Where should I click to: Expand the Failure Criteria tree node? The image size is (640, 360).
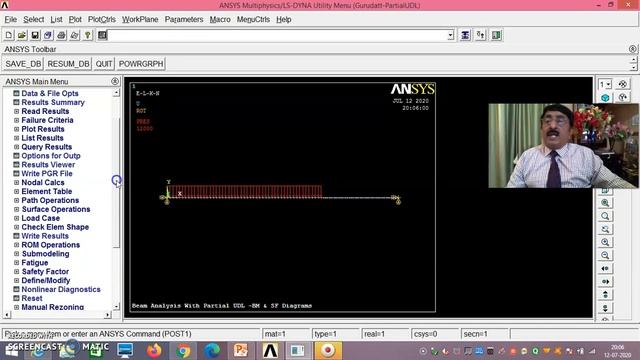pos(16,120)
